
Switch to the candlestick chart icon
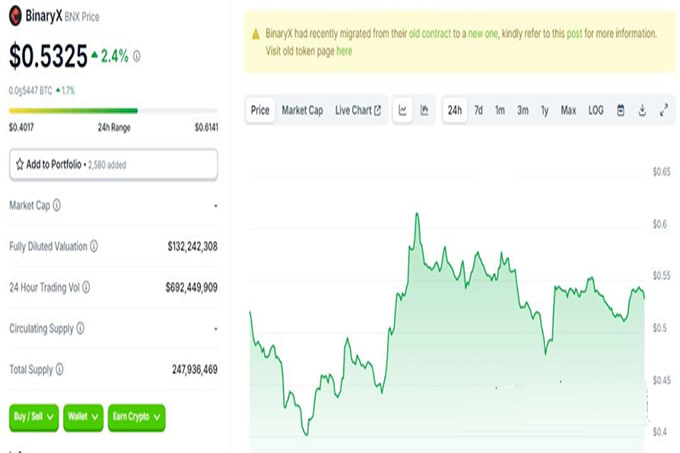424,110
